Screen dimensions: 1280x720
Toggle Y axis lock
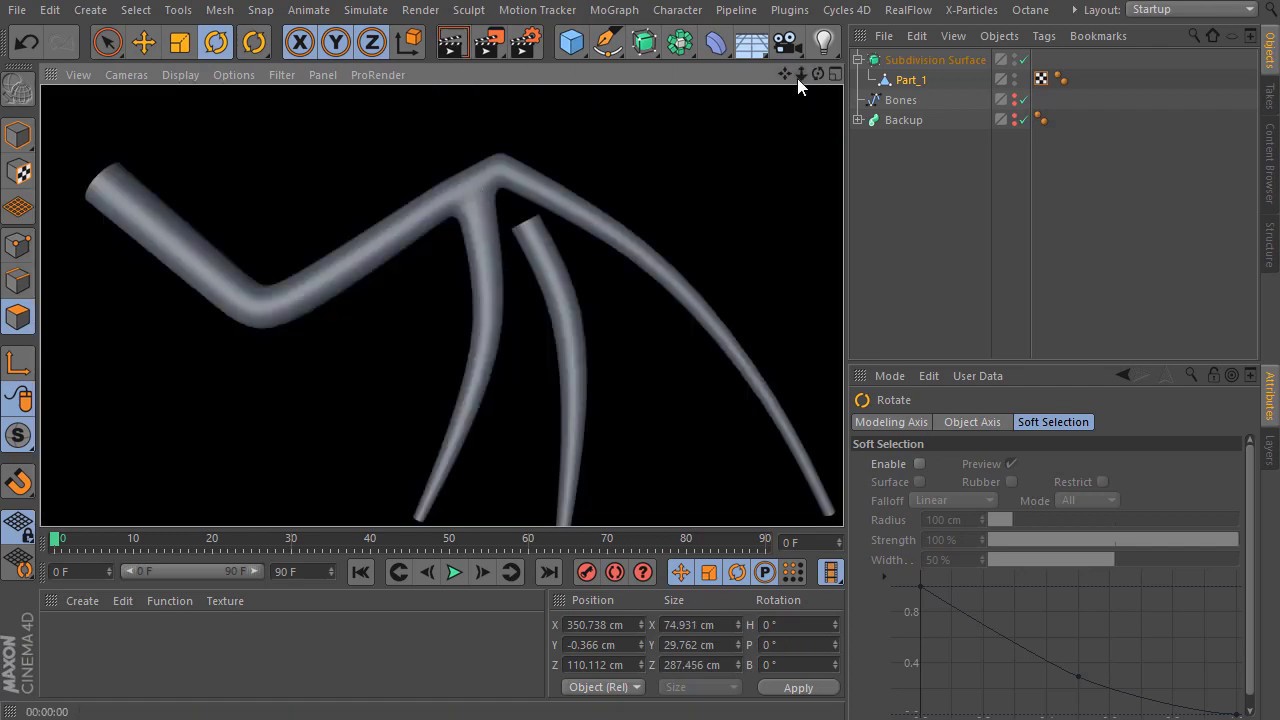pyautogui.click(x=336, y=42)
